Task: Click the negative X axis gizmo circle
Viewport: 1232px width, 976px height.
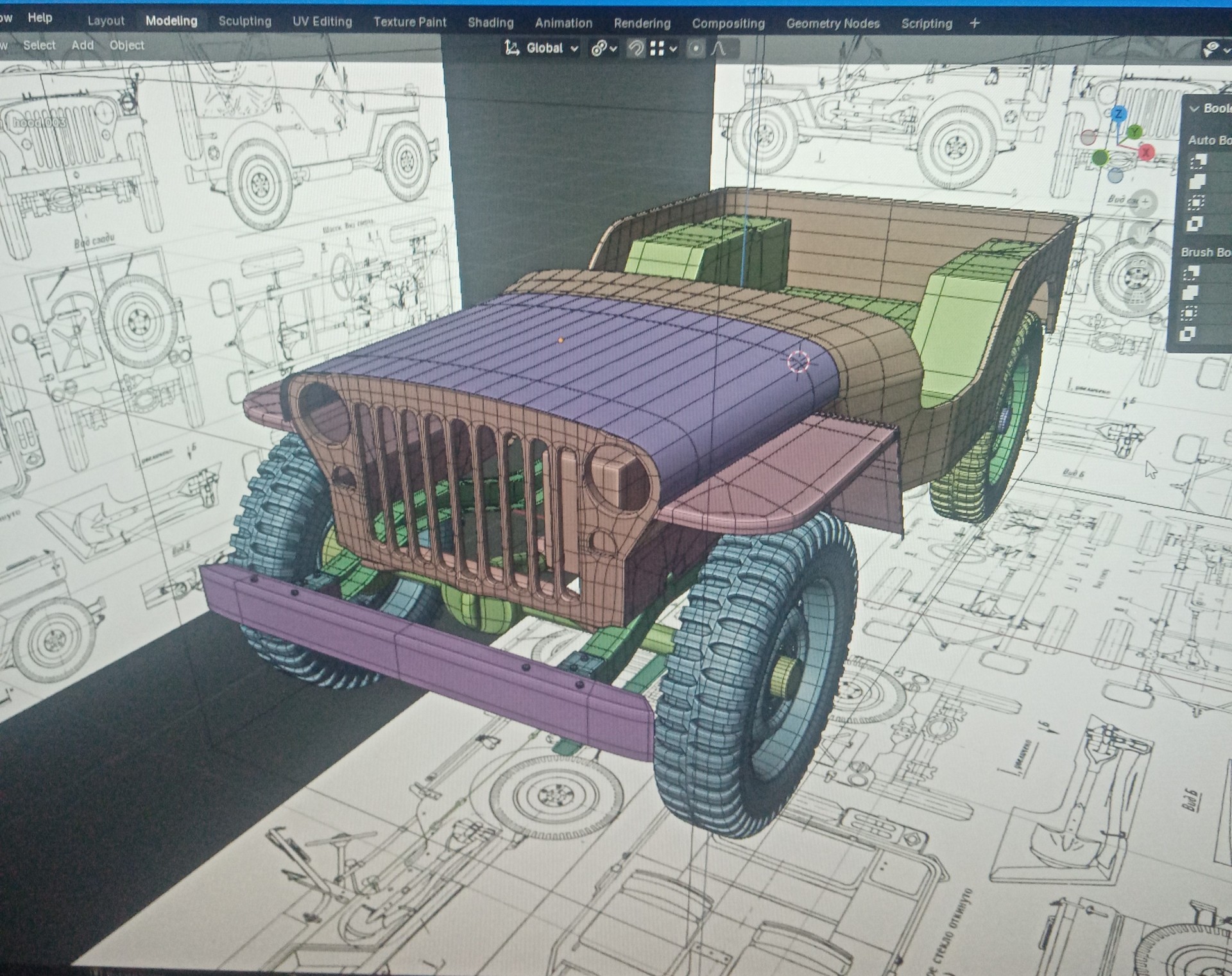Action: coord(1088,137)
